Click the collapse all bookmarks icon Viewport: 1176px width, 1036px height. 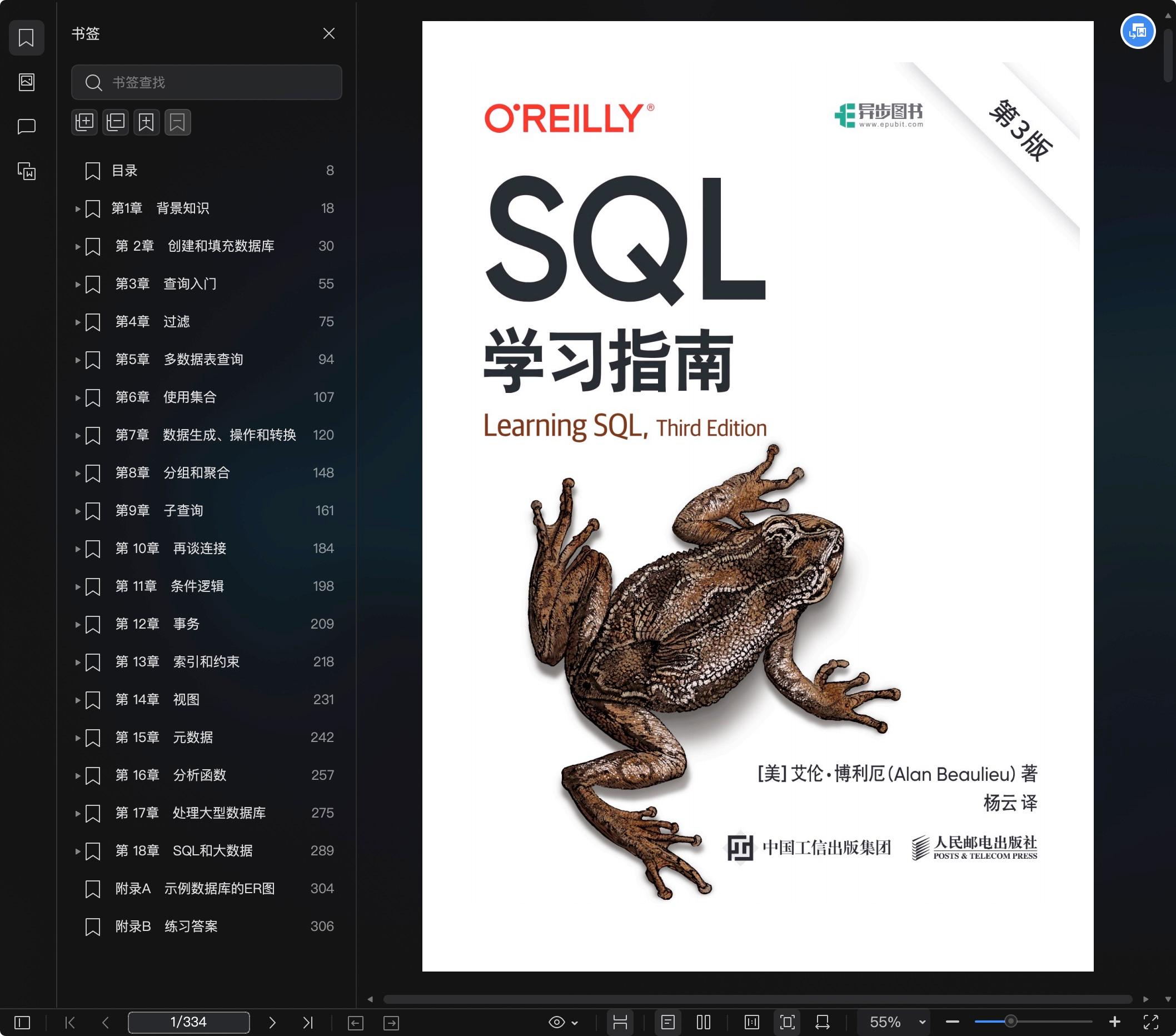click(x=116, y=122)
